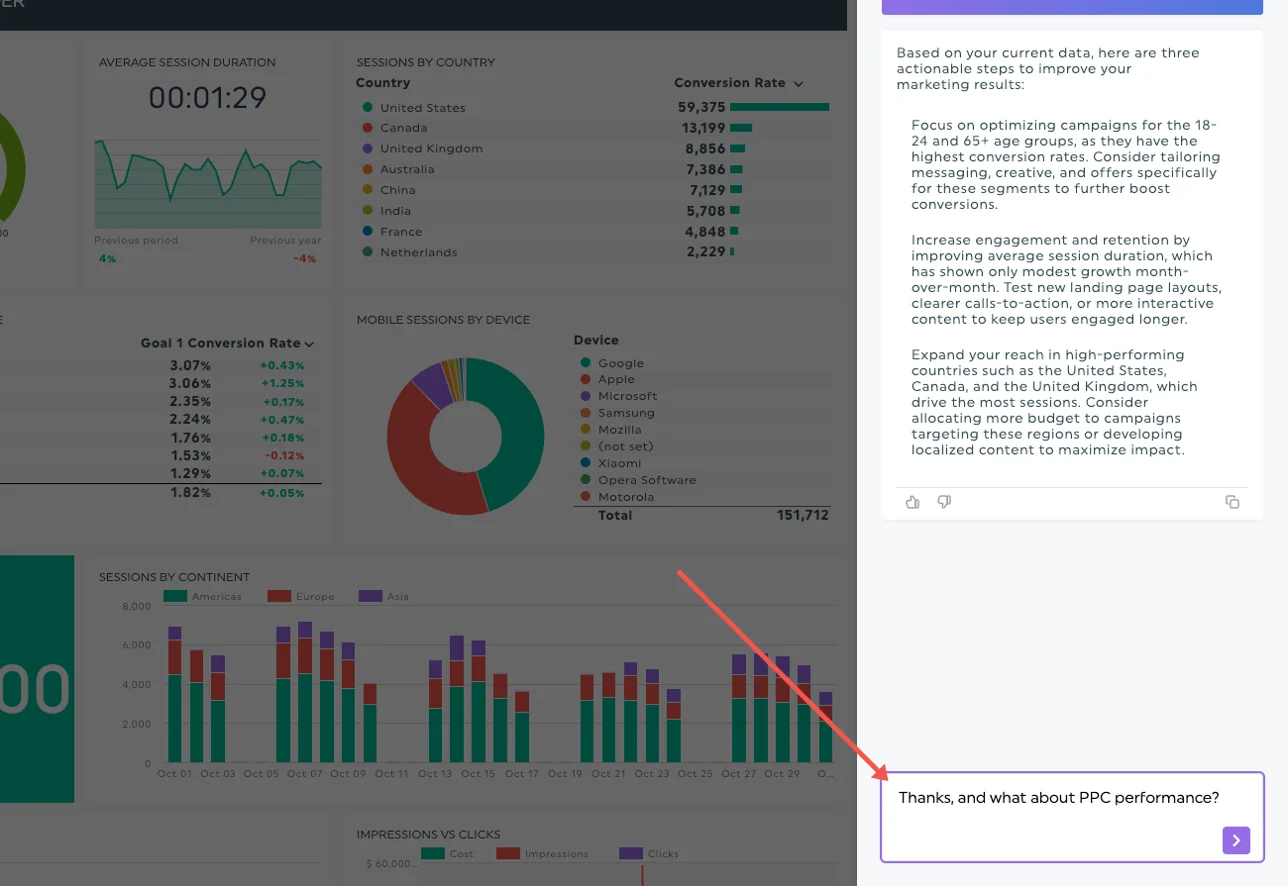This screenshot has height=886, width=1288.
Task: Toggle Asia series in continent legend
Action: (x=384, y=597)
